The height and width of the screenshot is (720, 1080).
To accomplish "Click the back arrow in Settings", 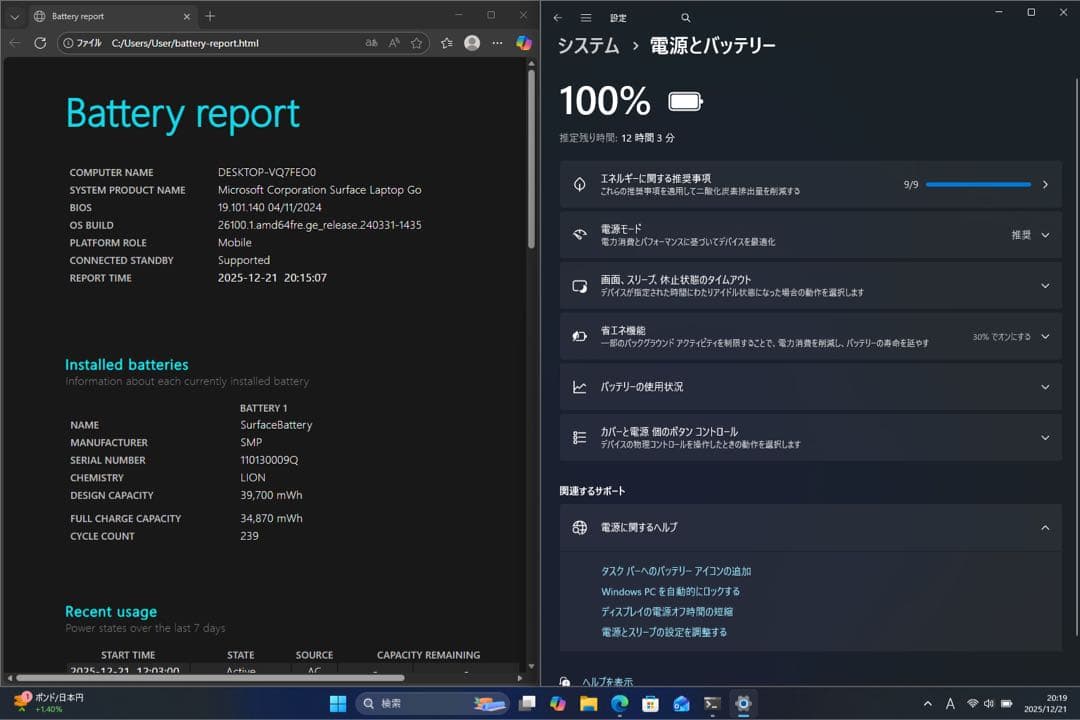I will [556, 17].
